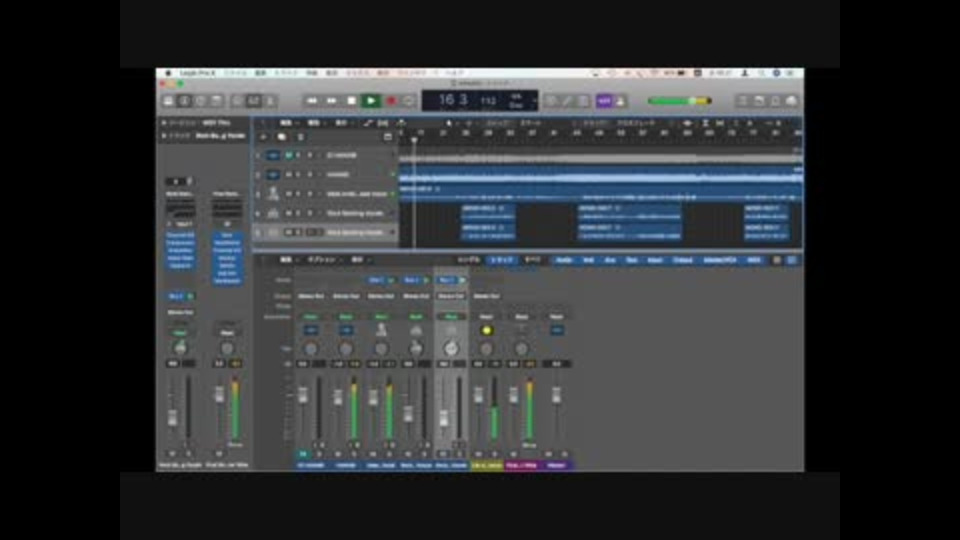The width and height of the screenshot is (960, 540).
Task: Show the Smart Controls pane
Action: pos(238,101)
